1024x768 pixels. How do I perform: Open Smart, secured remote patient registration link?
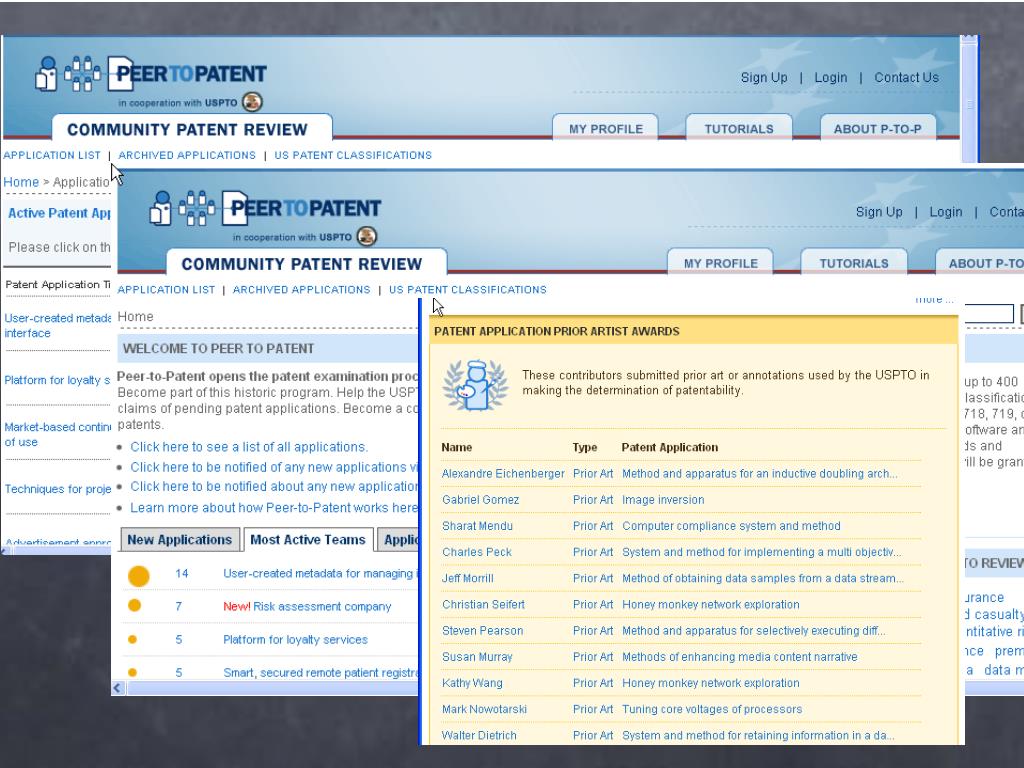coord(320,673)
